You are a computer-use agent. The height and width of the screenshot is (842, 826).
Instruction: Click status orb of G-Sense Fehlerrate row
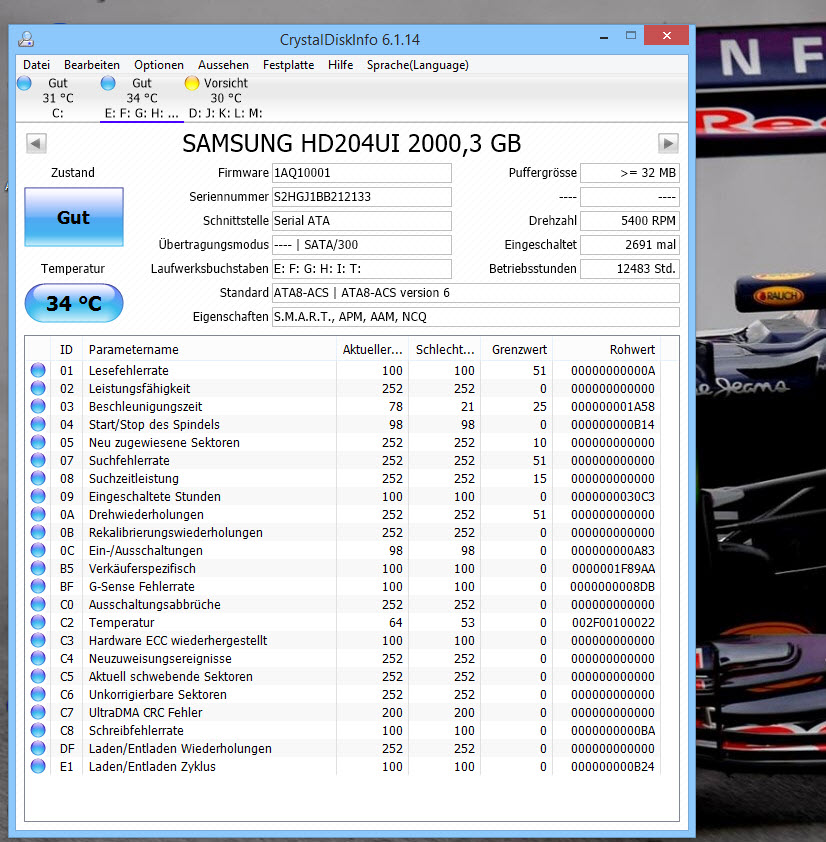38,586
